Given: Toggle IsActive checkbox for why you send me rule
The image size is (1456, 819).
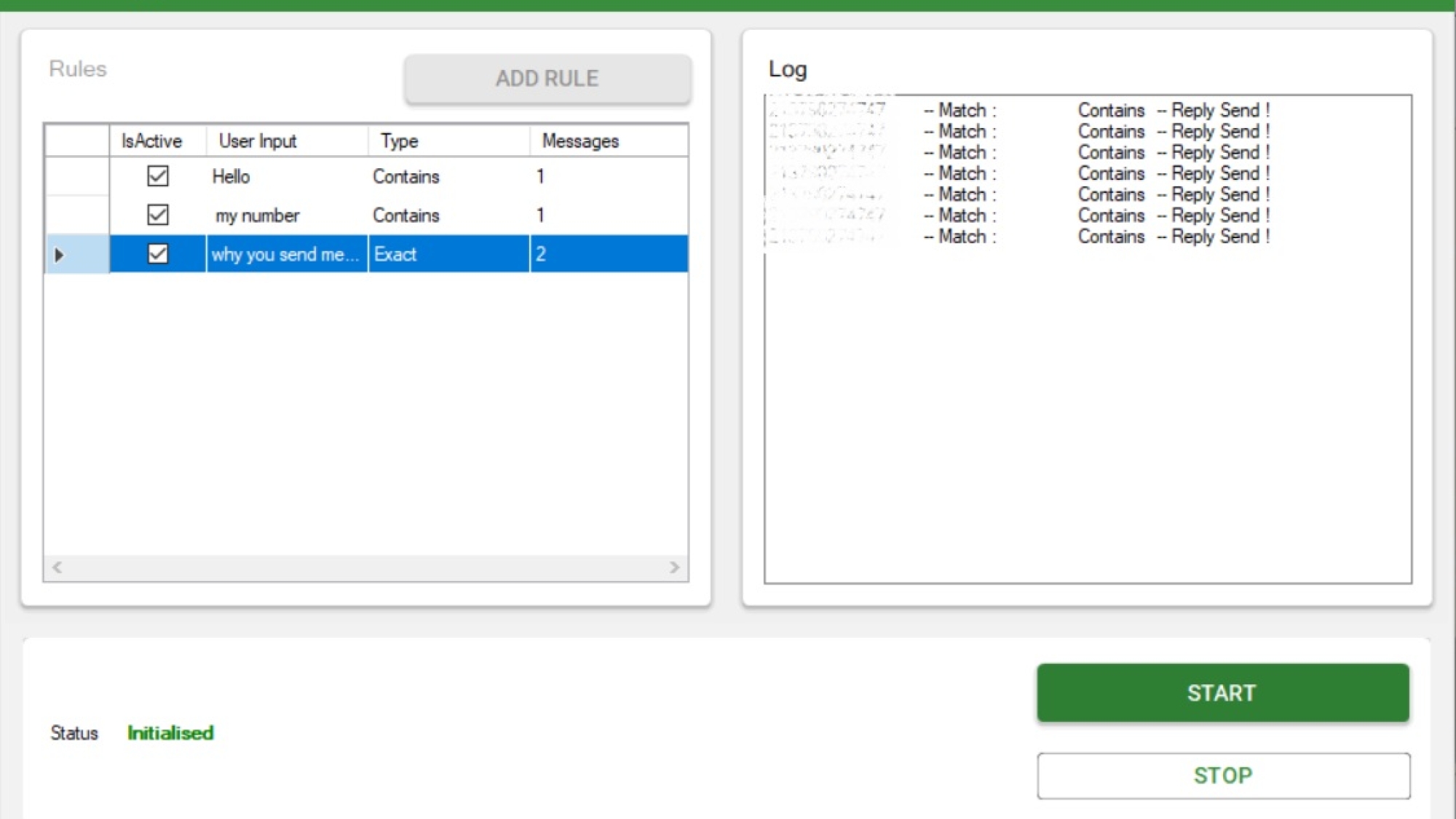Looking at the screenshot, I should pos(157,254).
